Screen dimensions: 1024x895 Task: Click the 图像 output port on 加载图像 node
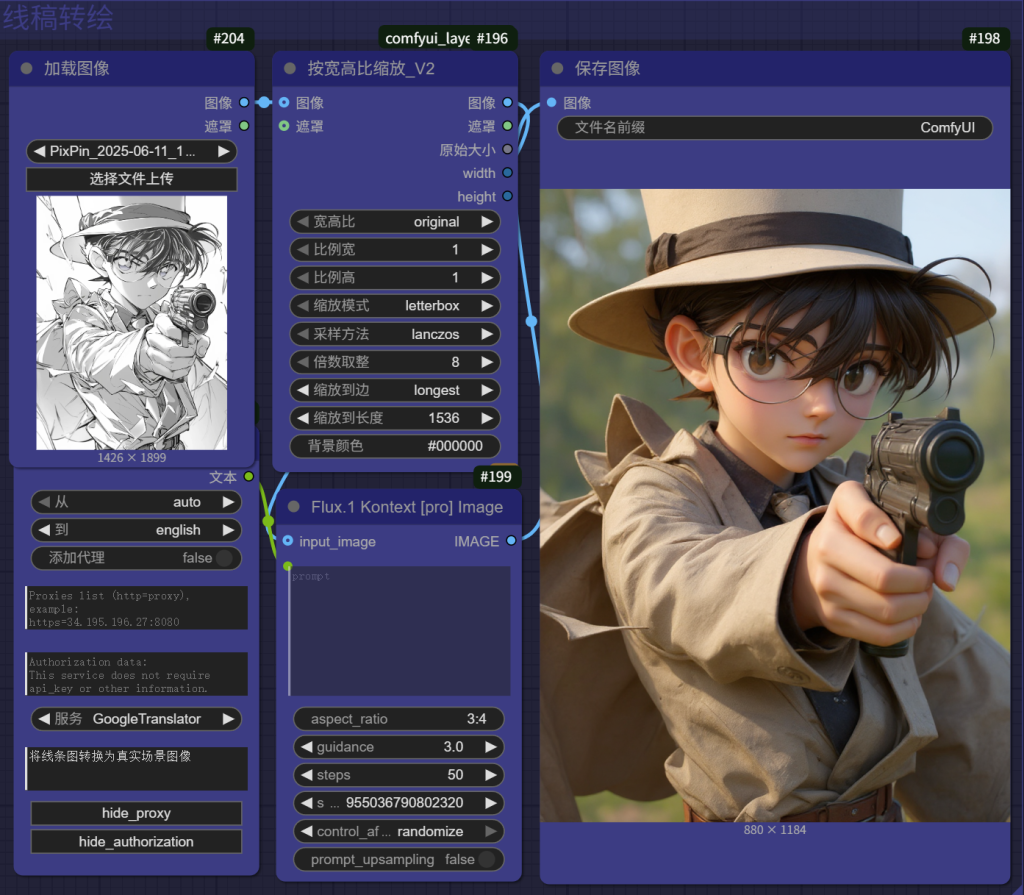[x=244, y=102]
